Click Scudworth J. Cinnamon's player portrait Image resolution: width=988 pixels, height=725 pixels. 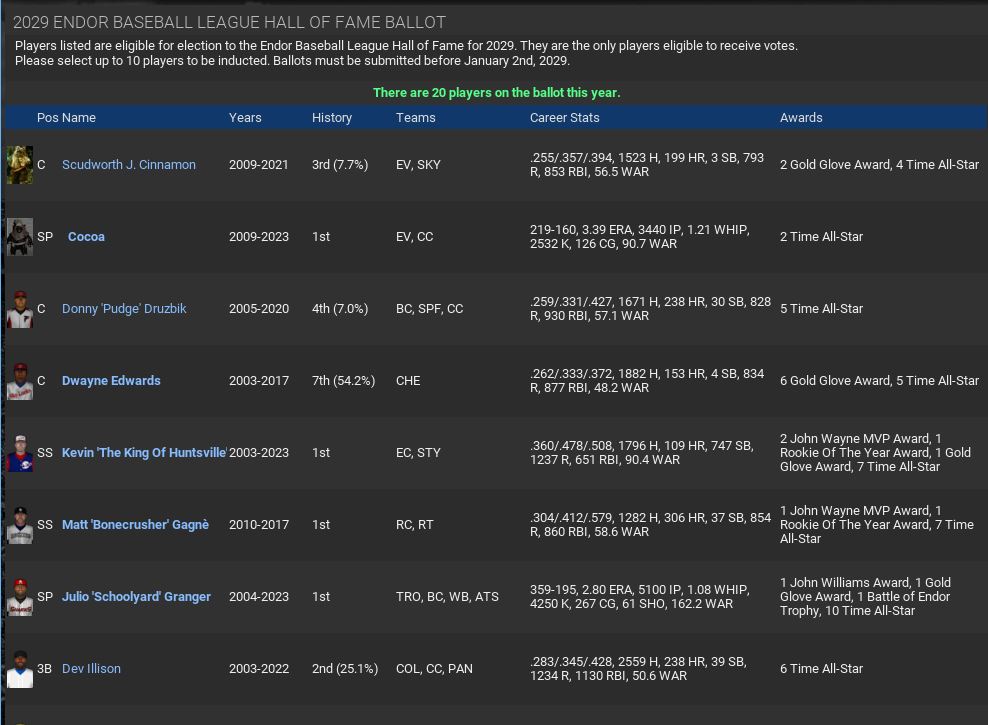20,165
